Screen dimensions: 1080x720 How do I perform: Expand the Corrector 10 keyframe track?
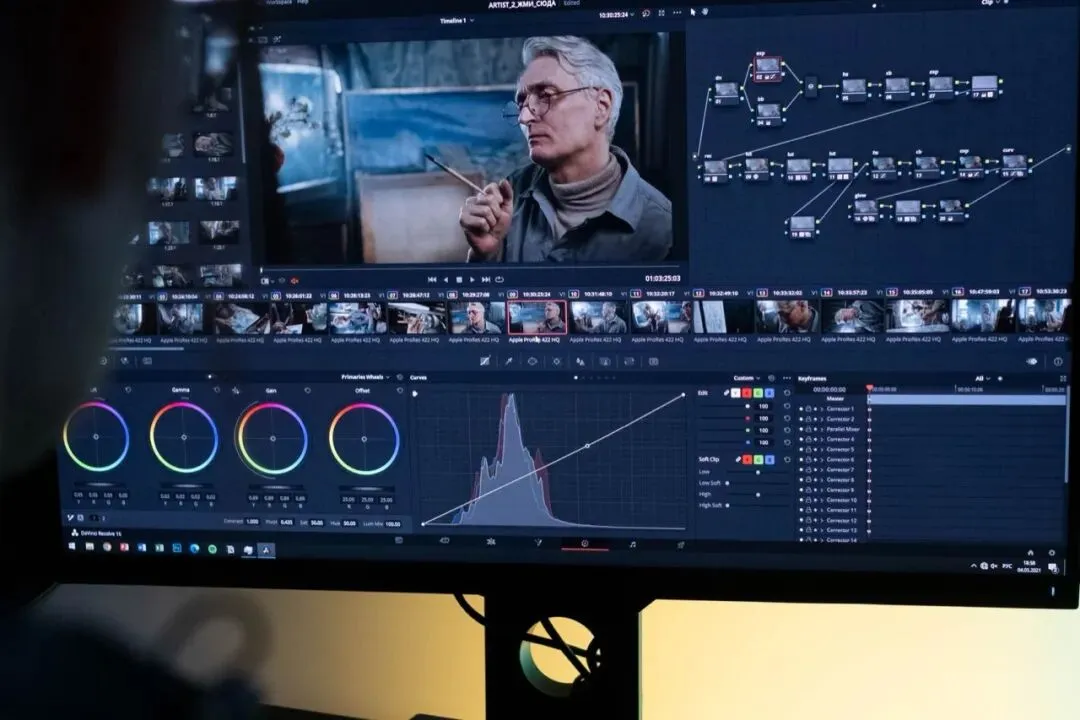point(822,500)
